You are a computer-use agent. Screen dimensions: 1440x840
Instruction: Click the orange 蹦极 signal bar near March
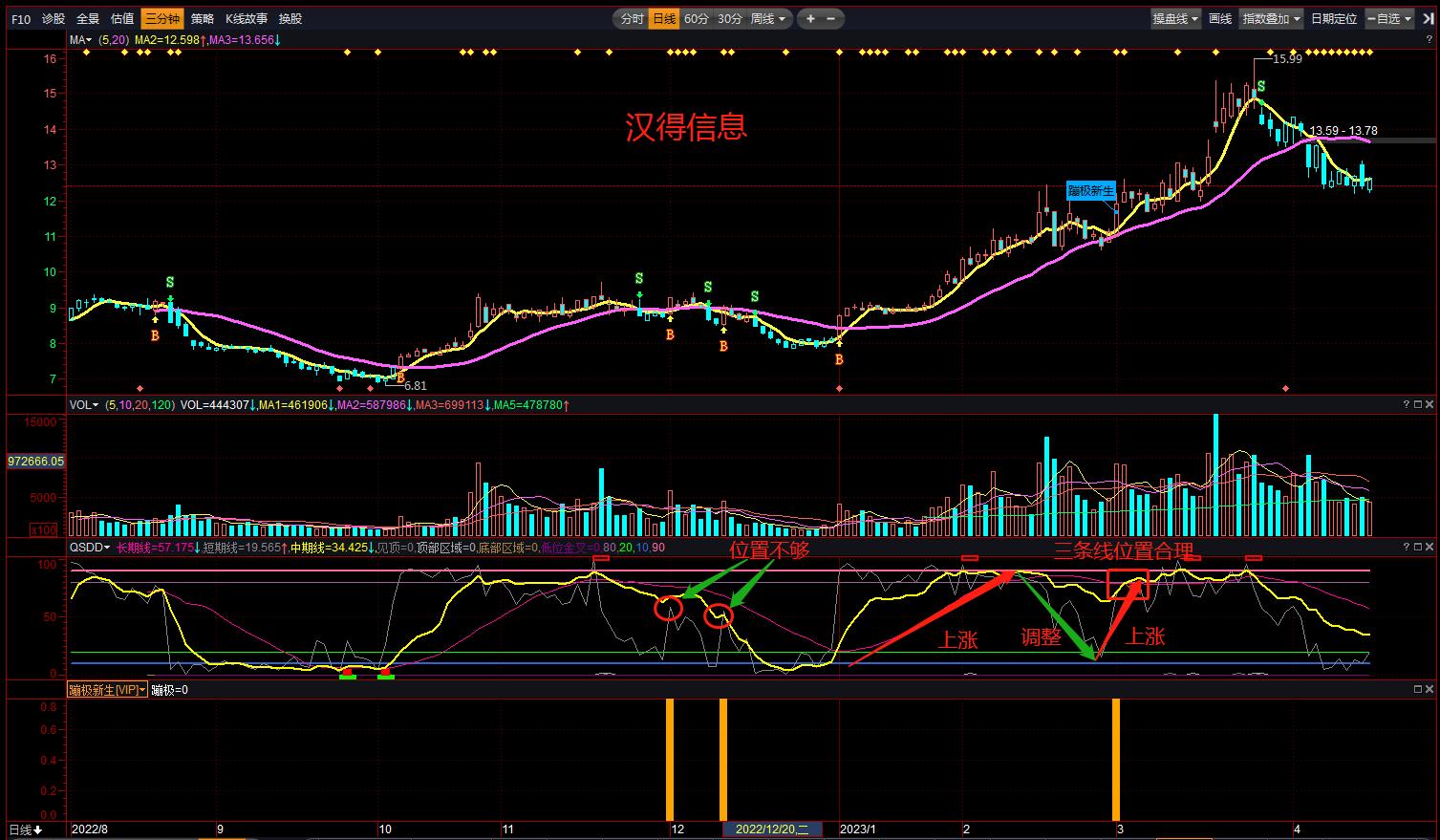pos(1115,759)
